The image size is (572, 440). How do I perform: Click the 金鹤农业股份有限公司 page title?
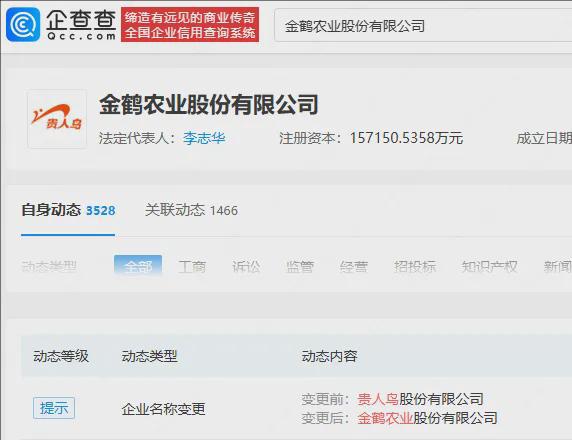click(x=209, y=105)
